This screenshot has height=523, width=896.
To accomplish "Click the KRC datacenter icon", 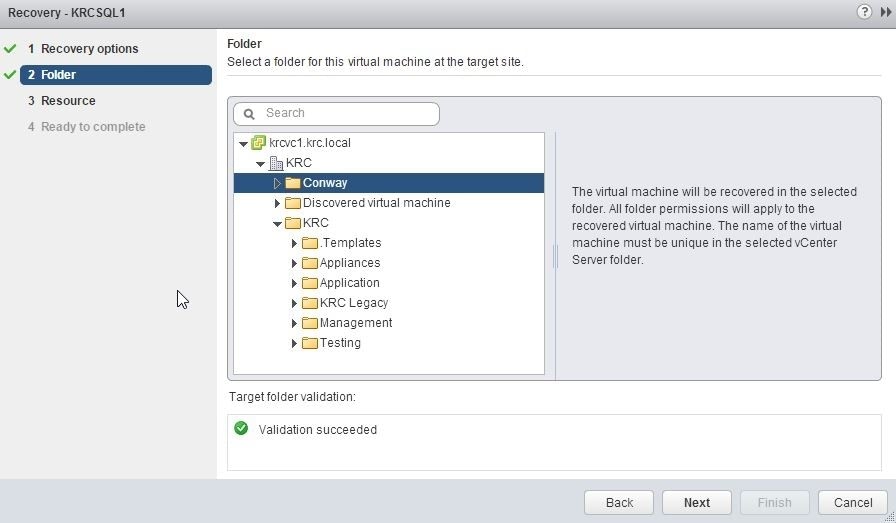I will [x=276, y=163].
